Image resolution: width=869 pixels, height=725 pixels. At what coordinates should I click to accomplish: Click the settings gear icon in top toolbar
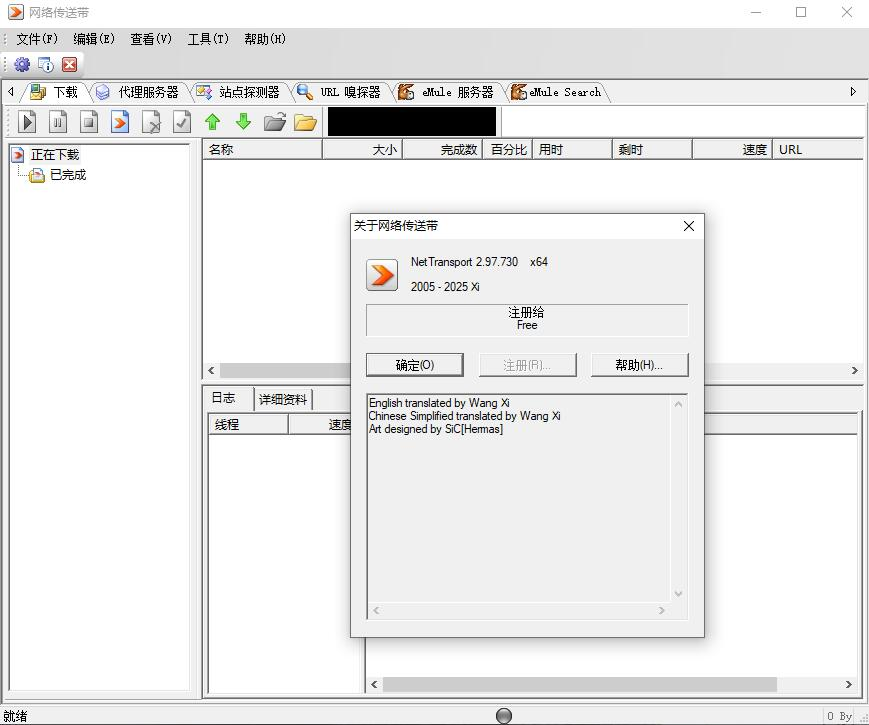22,64
